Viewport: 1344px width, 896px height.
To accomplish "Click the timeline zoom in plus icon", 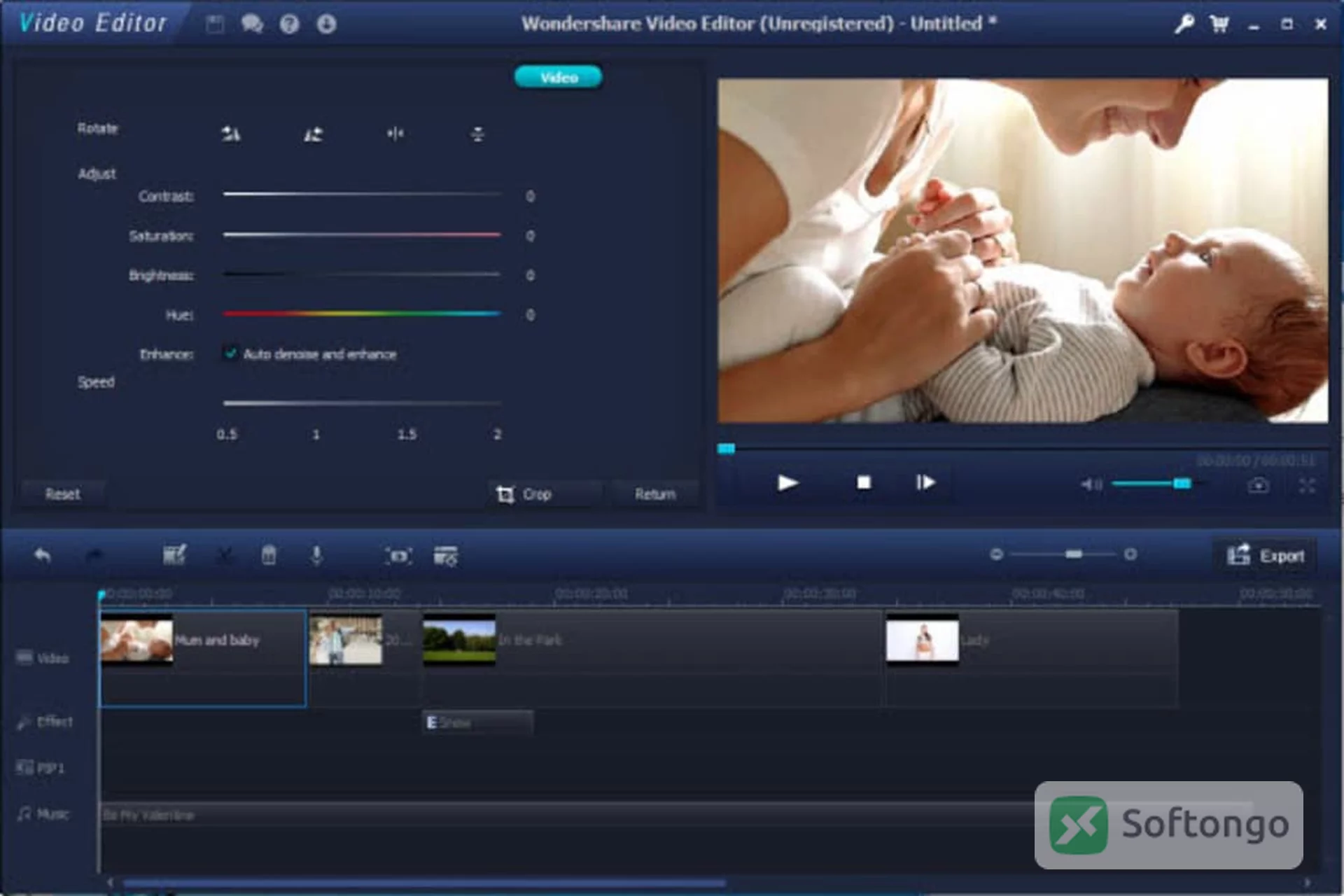I will pyautogui.click(x=1130, y=554).
